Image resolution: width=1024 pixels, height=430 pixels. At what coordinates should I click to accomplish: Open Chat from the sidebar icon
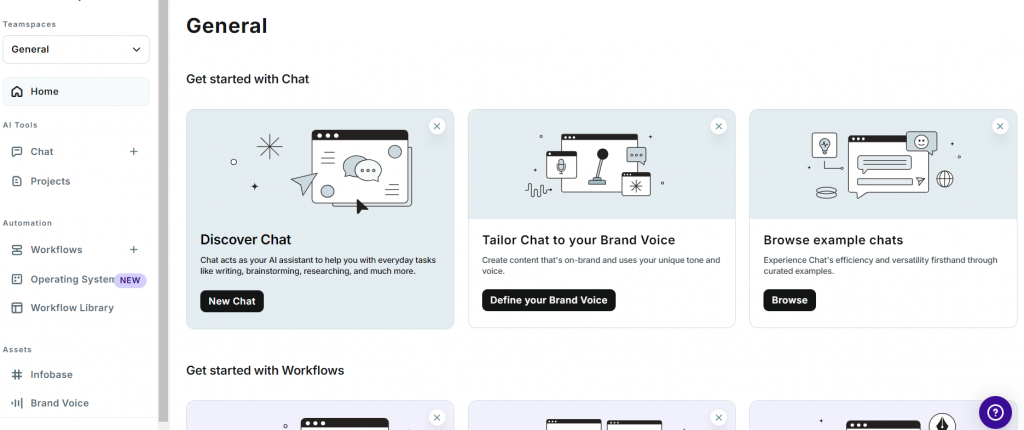17,152
